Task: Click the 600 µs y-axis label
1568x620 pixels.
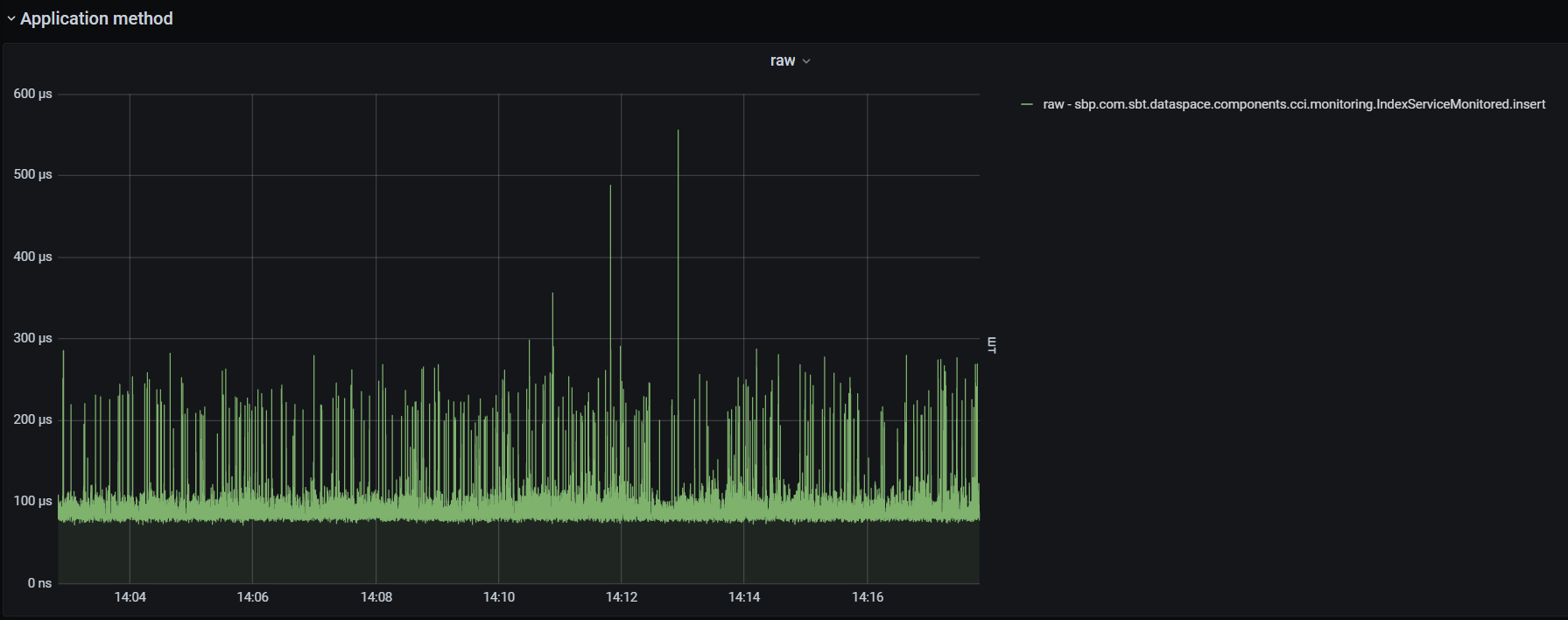Action: tap(32, 94)
